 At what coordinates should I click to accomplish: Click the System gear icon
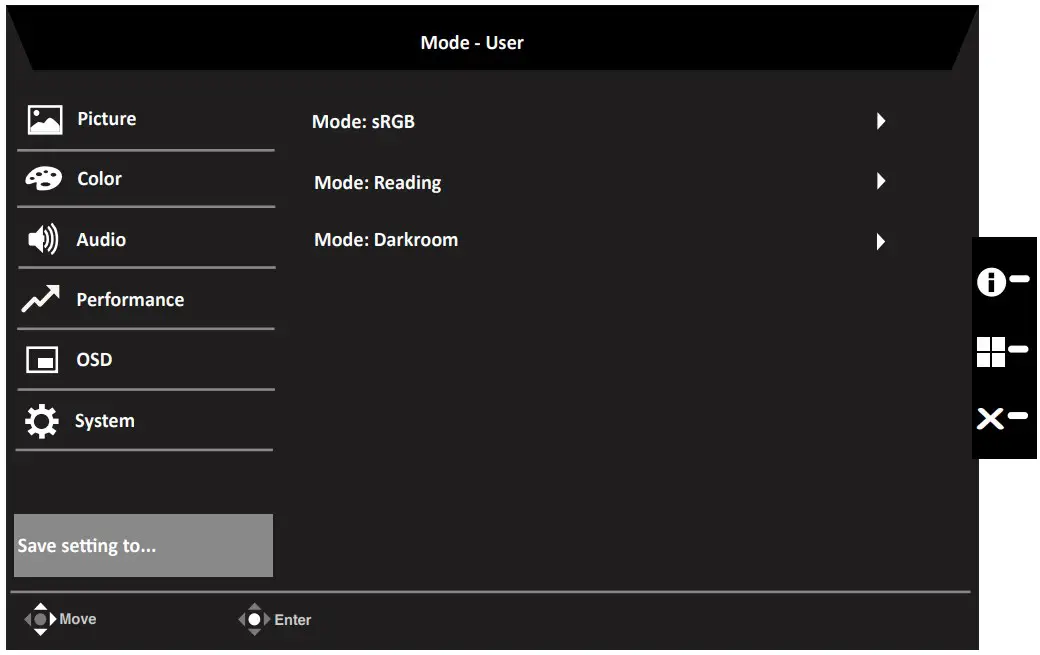(41, 420)
